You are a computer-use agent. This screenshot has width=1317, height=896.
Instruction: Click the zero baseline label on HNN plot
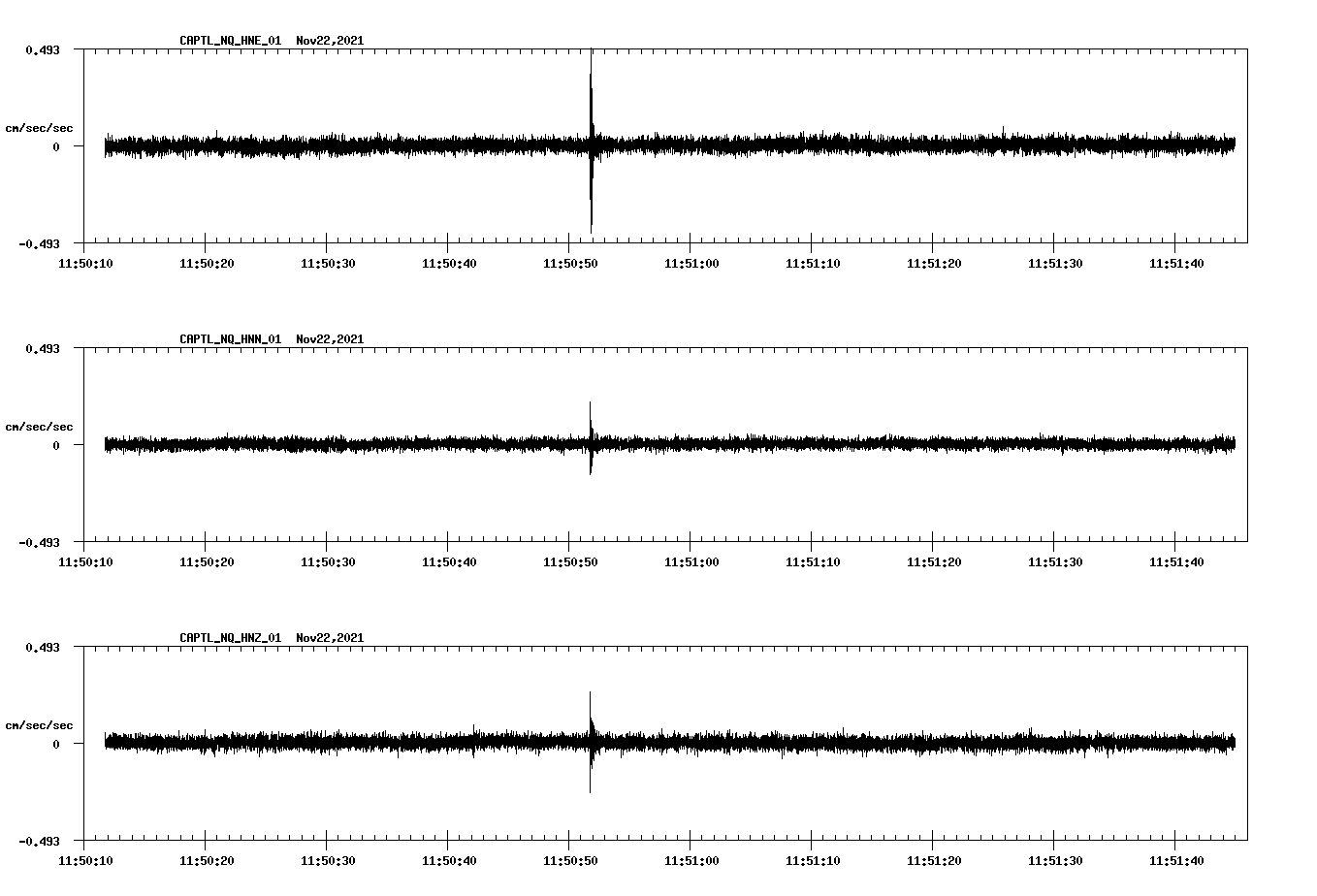point(56,445)
